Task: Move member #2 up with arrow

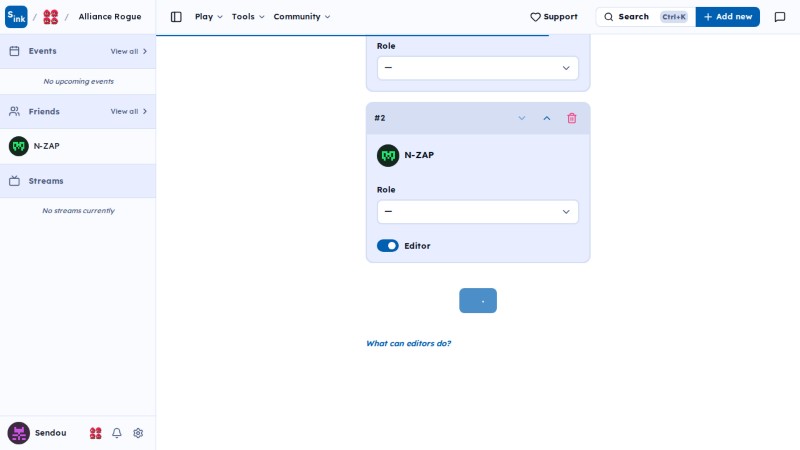Action: [x=546, y=118]
